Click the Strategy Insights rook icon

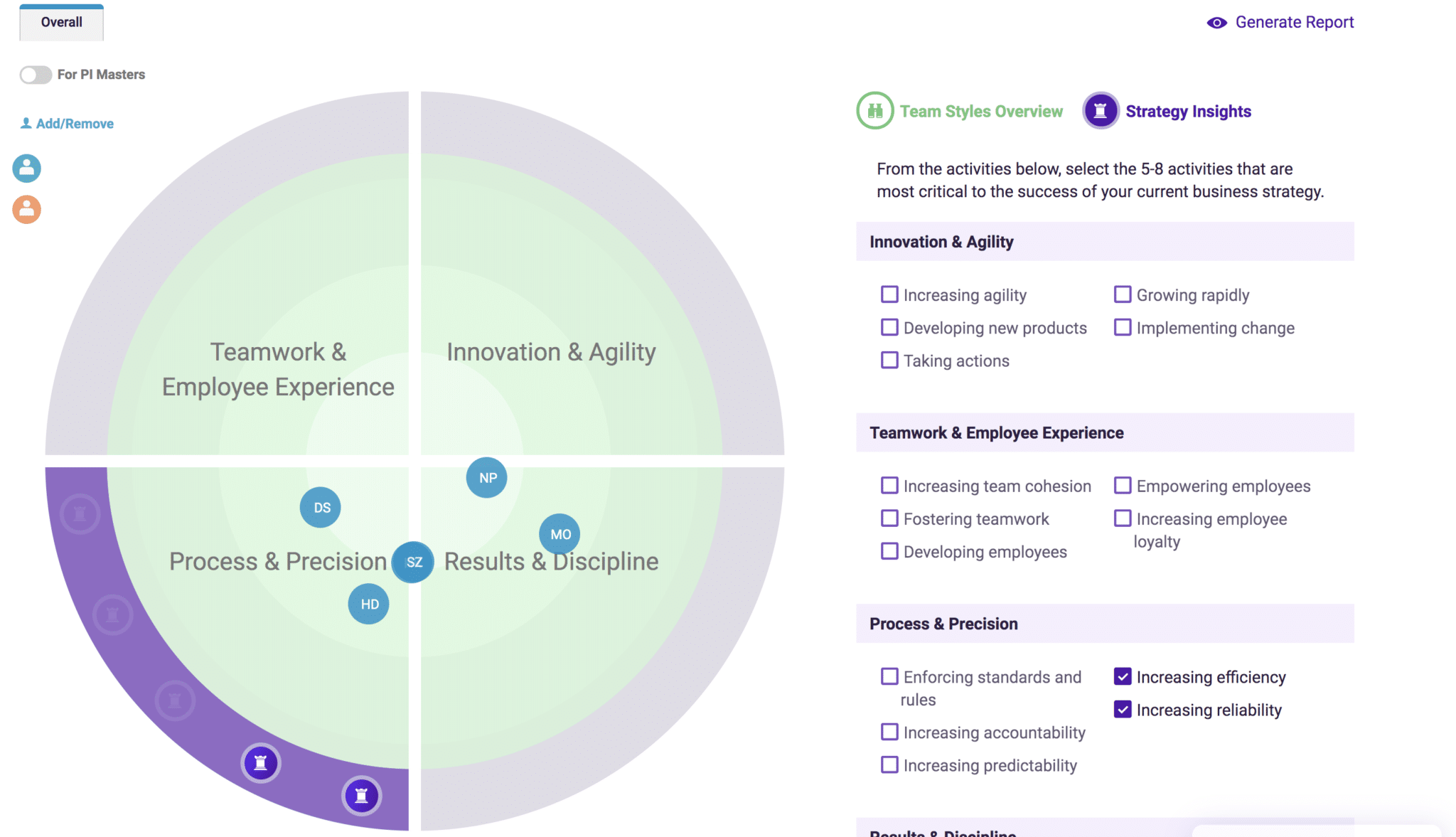point(1101,111)
